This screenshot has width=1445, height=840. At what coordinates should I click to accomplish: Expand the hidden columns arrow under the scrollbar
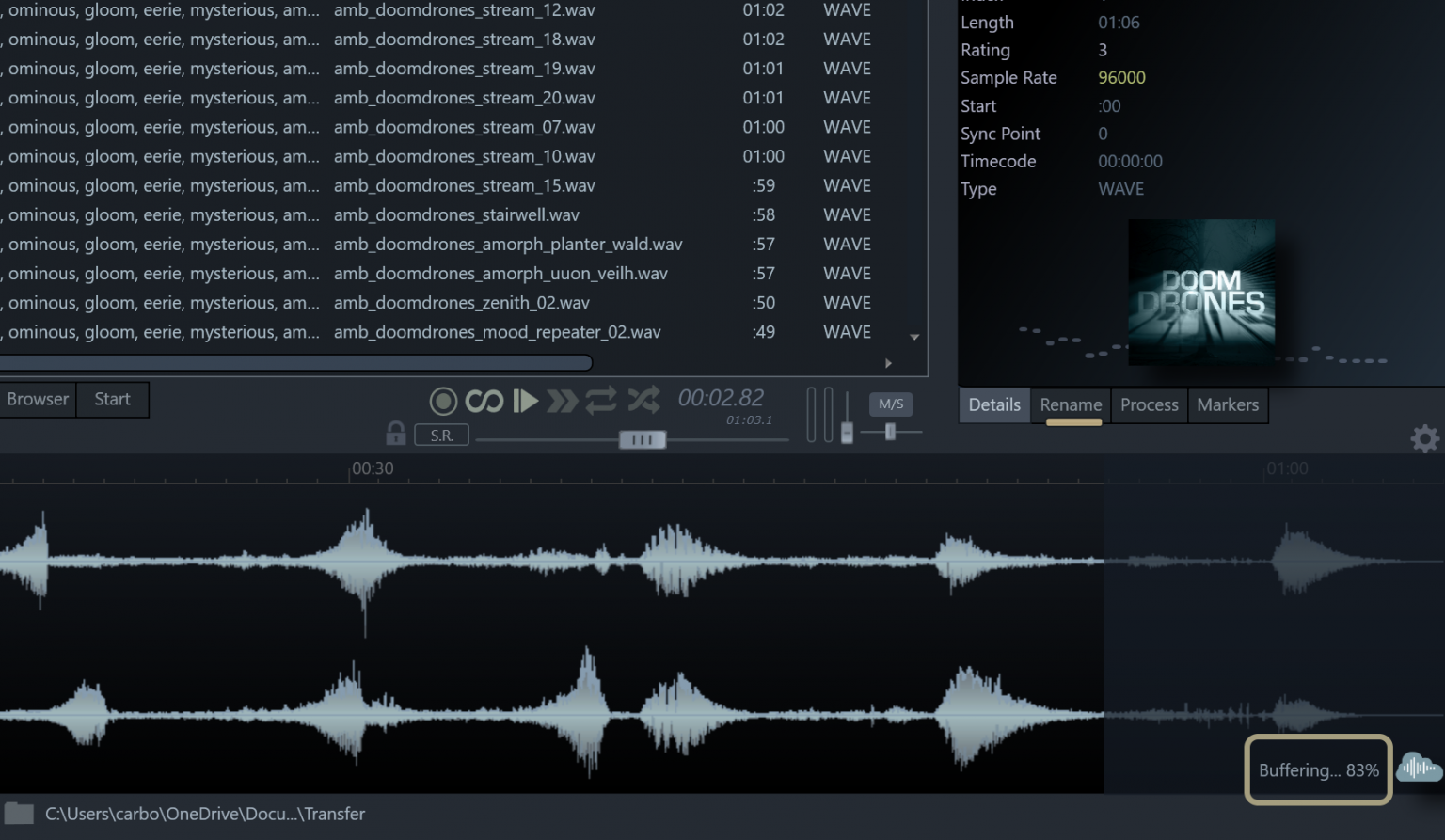coord(888,362)
